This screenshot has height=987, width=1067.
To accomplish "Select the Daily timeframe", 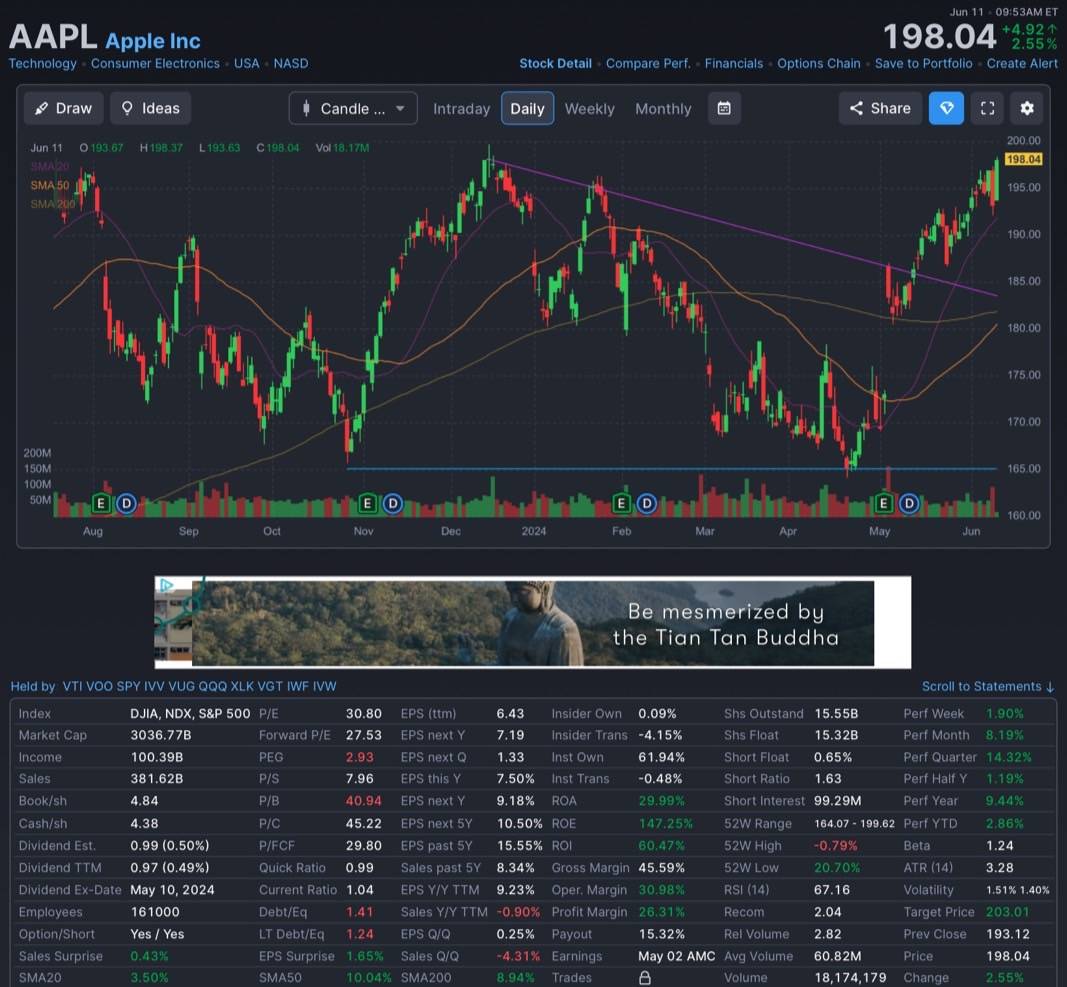I will point(527,109).
